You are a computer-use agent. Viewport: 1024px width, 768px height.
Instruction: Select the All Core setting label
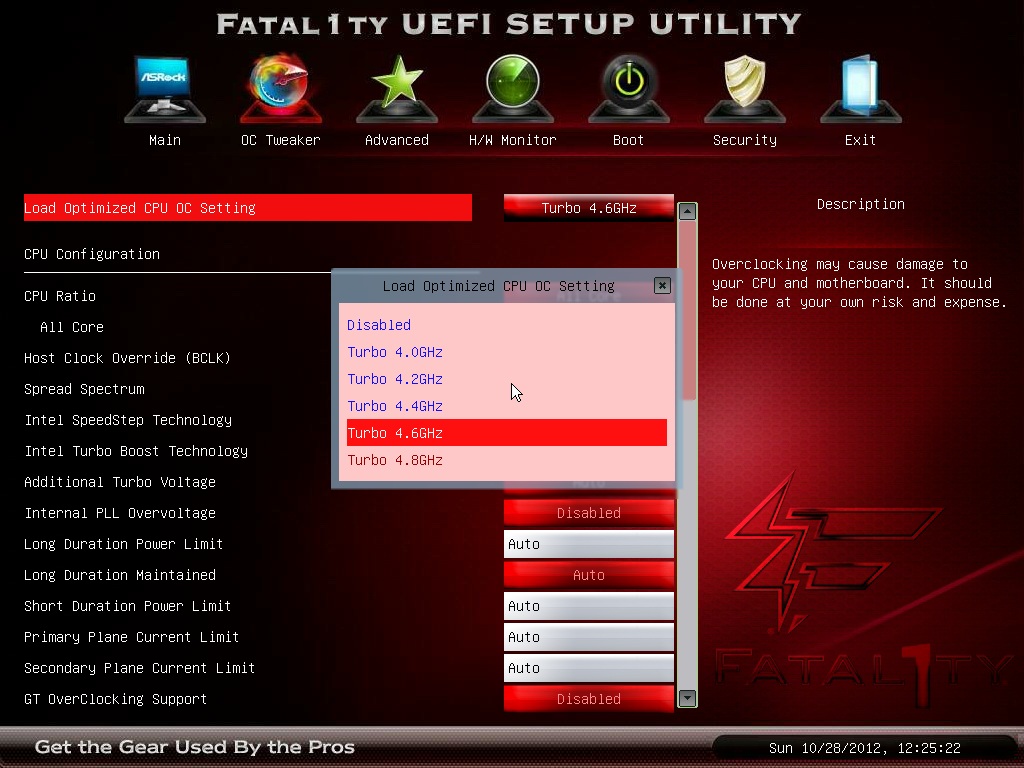(x=72, y=327)
